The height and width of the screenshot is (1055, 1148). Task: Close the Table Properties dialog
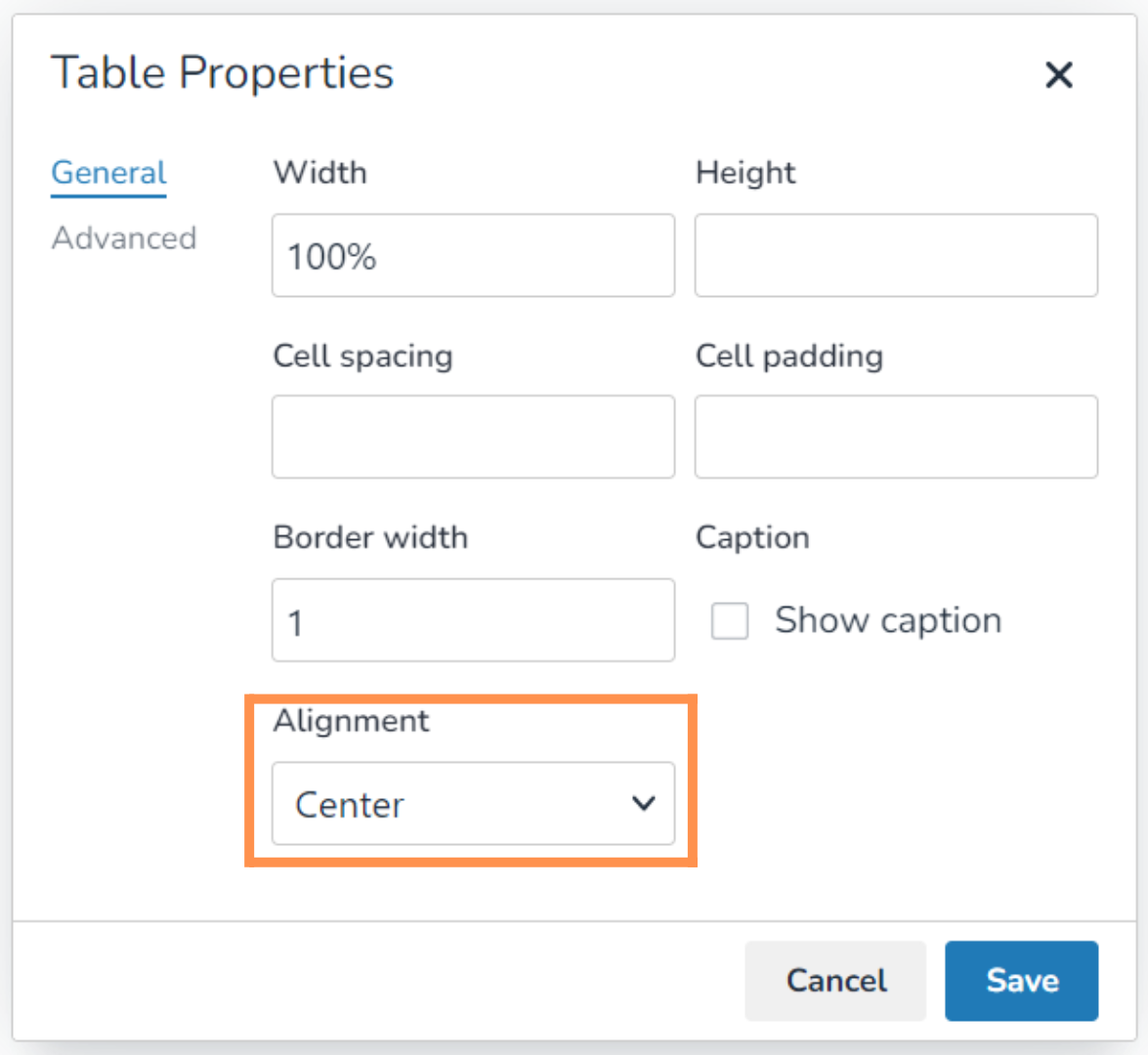click(x=1059, y=75)
